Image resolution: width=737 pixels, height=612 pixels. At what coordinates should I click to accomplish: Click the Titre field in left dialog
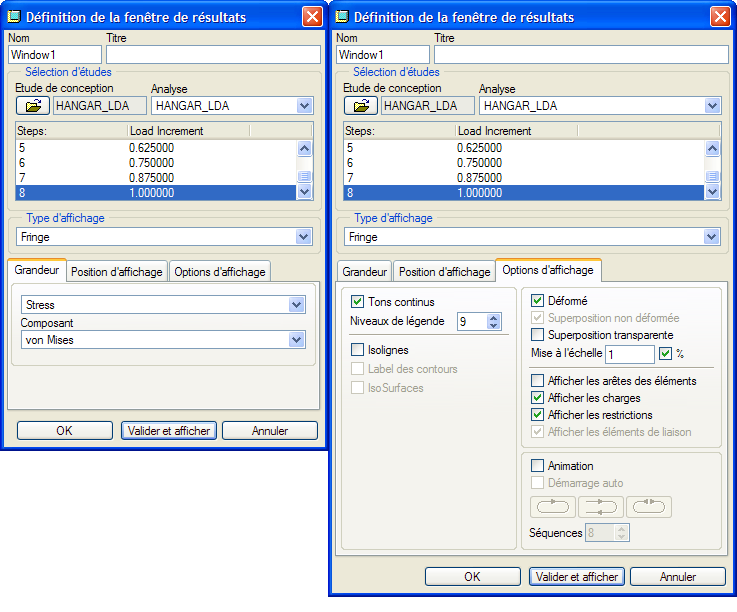(213, 55)
